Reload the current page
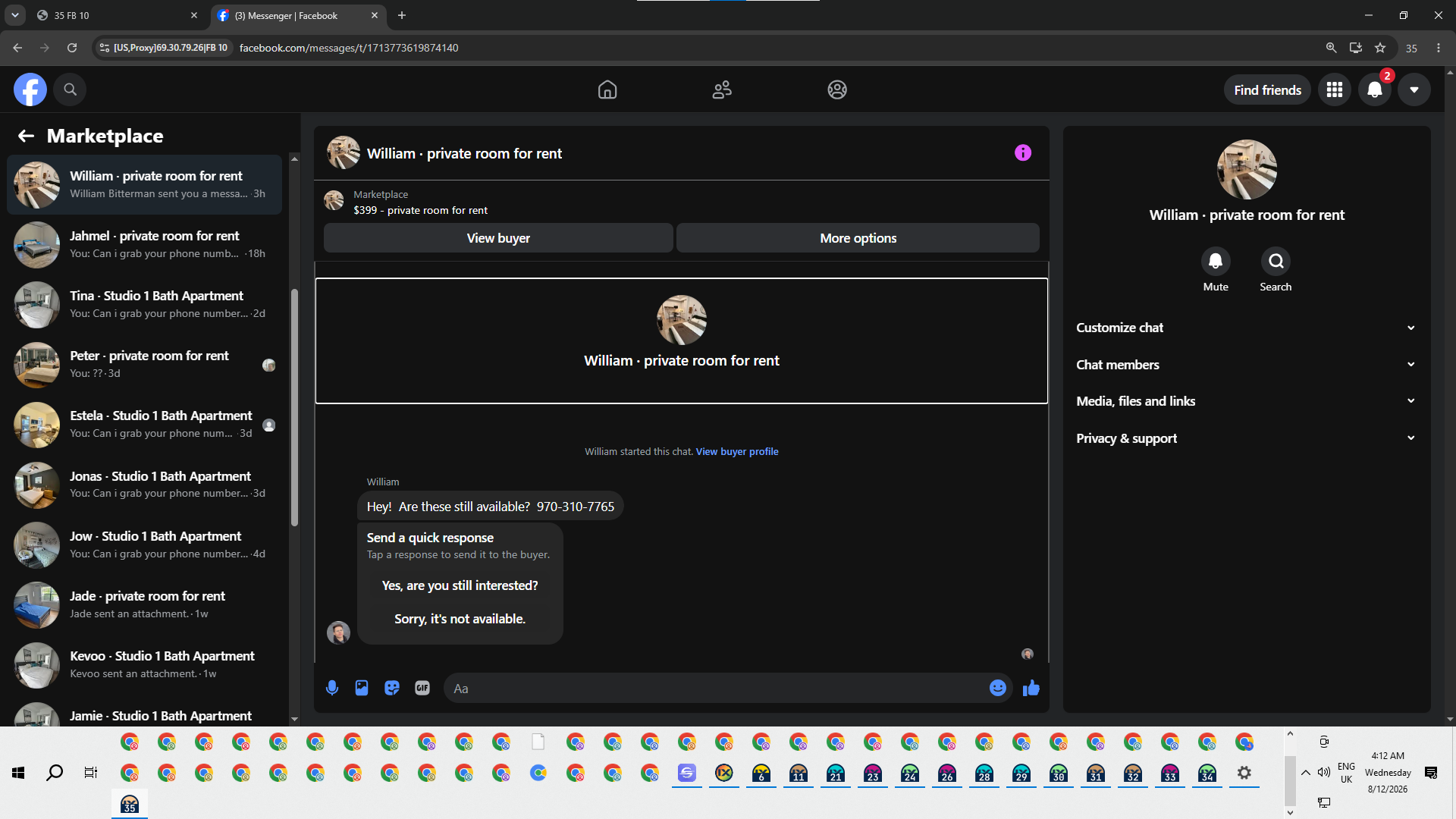The width and height of the screenshot is (1456, 819). (72, 48)
